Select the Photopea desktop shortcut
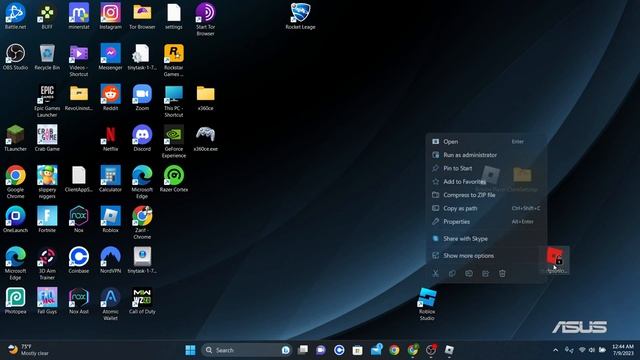Viewport: 640px width, 360px height. pyautogui.click(x=16, y=301)
